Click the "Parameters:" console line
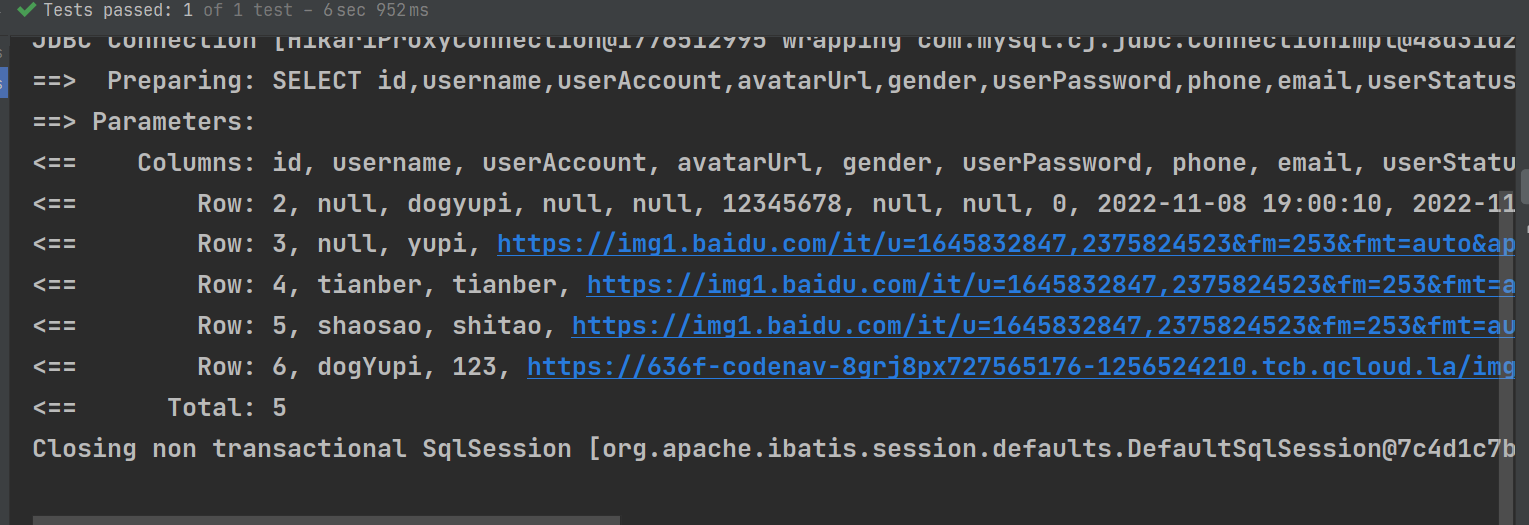 [174, 122]
